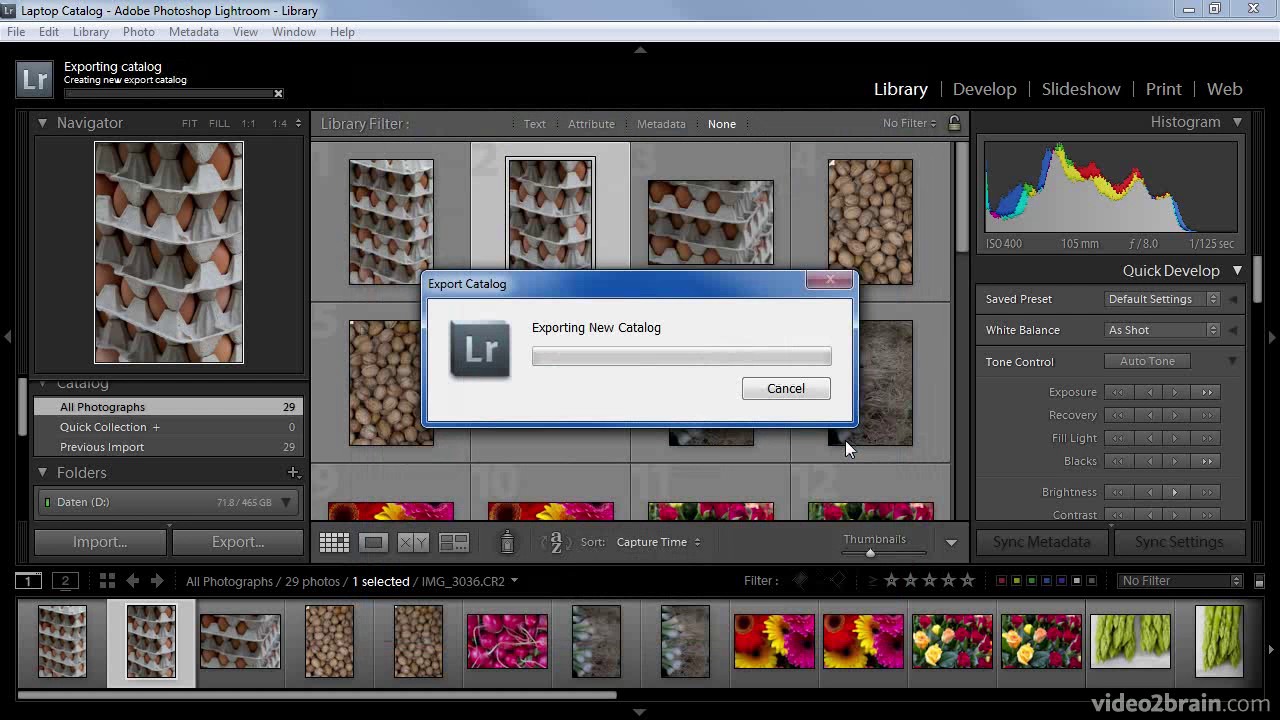
Task: Click Exposure large increase double arrow
Action: tap(1207, 392)
